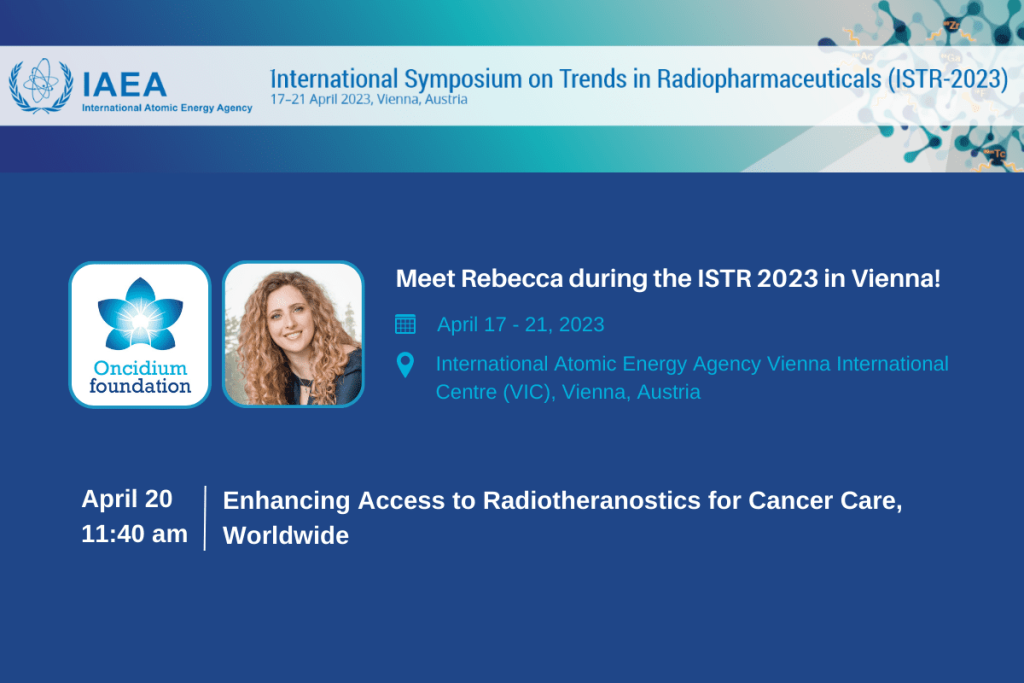Click the Meet Rebecca during the ISTR 2023 heading
Screen dimensions: 1024x683
(x=668, y=279)
